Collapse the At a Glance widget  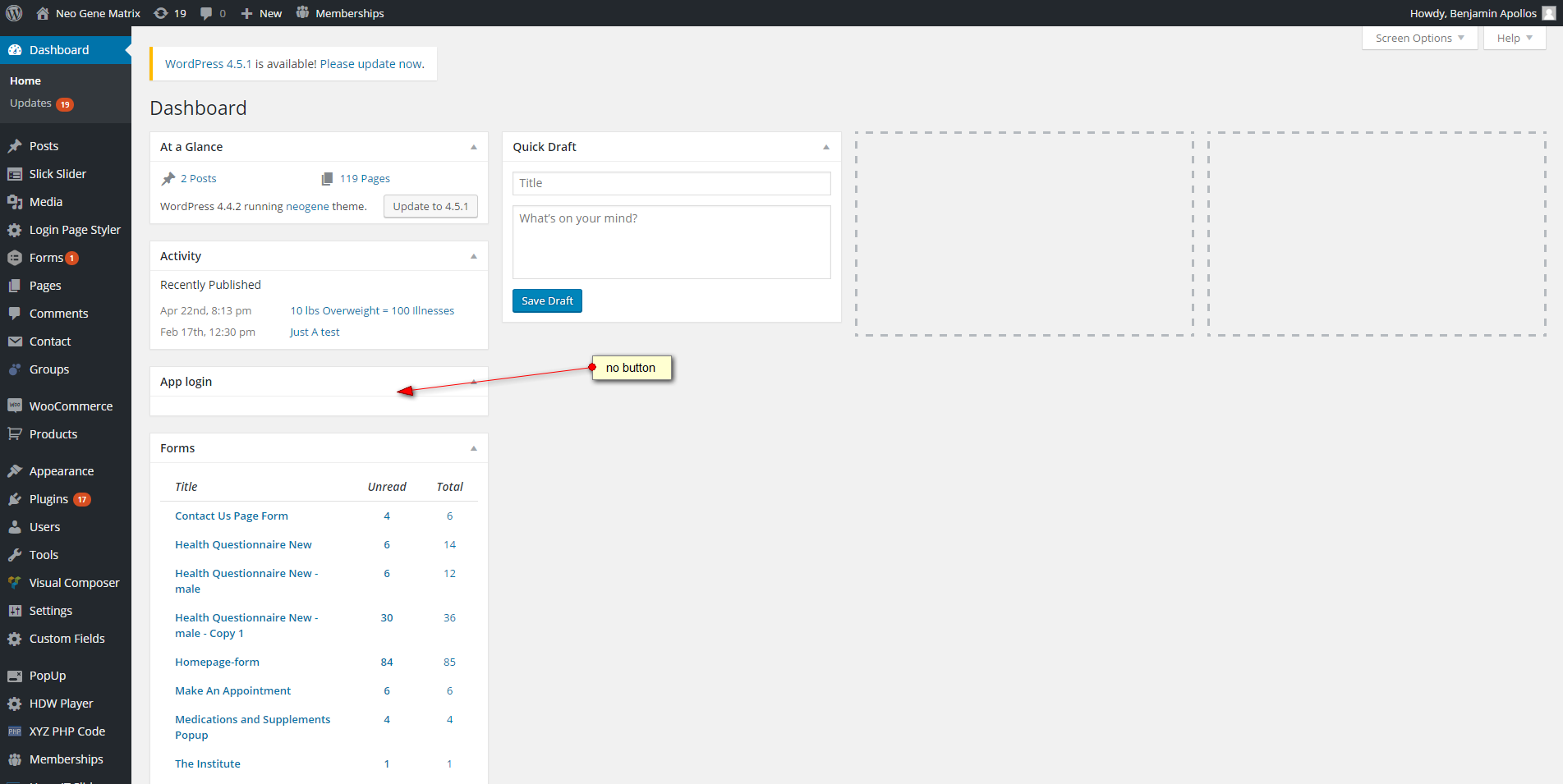tap(474, 147)
